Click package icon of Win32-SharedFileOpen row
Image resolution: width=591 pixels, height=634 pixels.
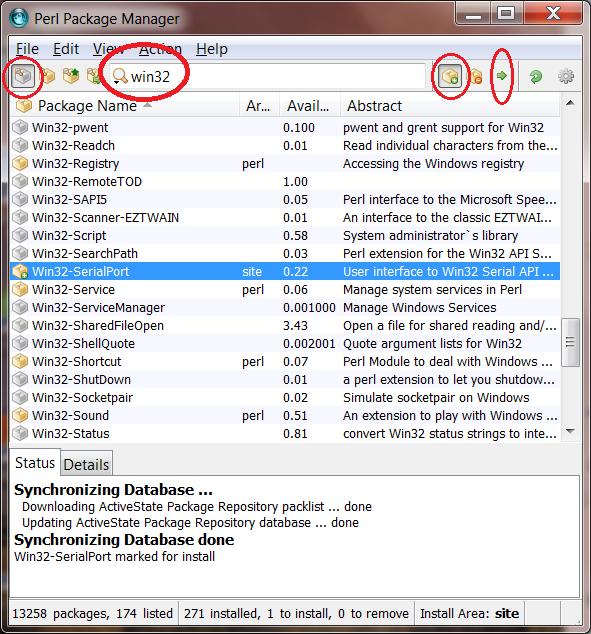19,325
